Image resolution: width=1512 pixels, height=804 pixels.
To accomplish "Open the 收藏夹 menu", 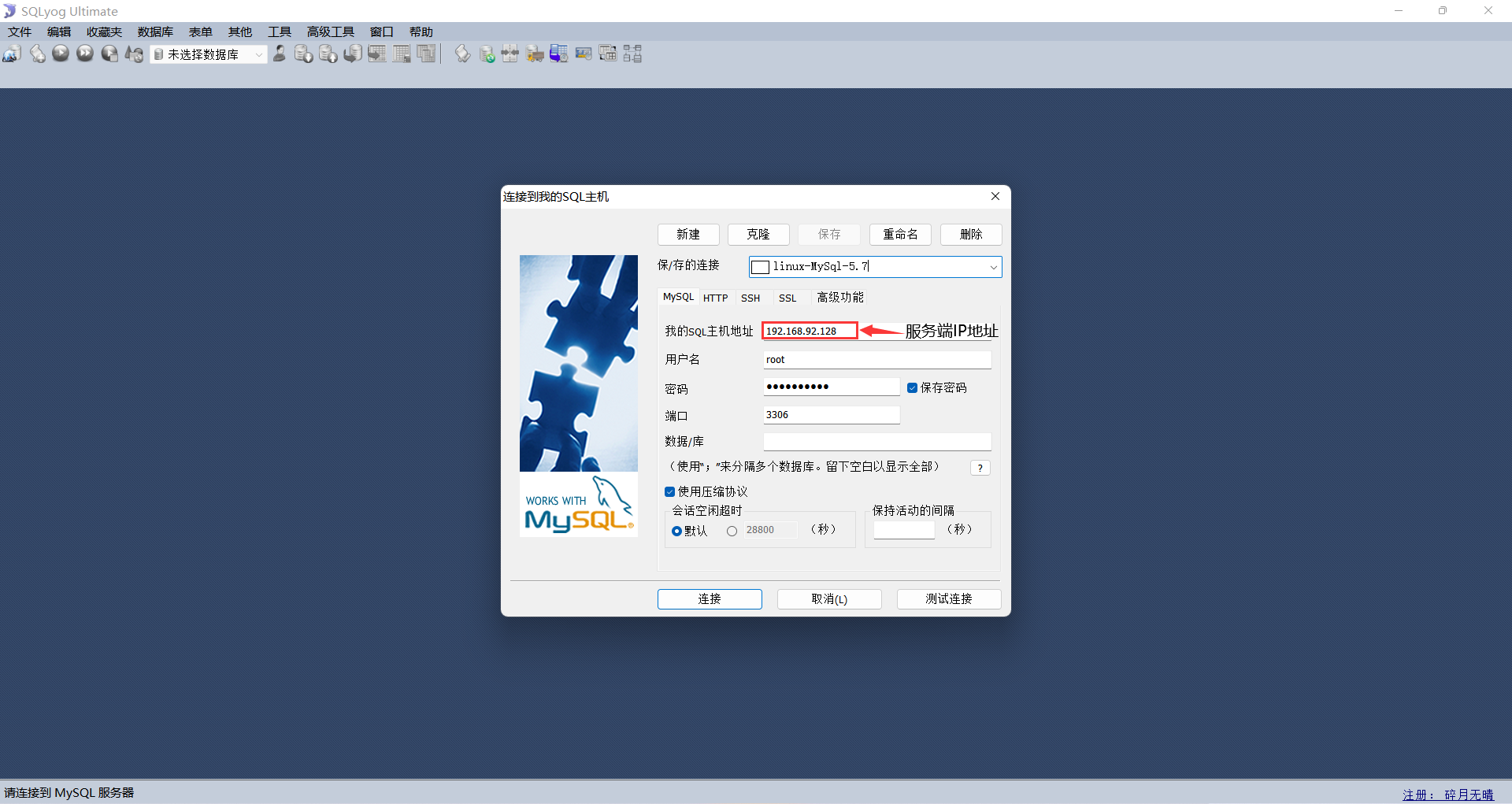I will click(104, 31).
